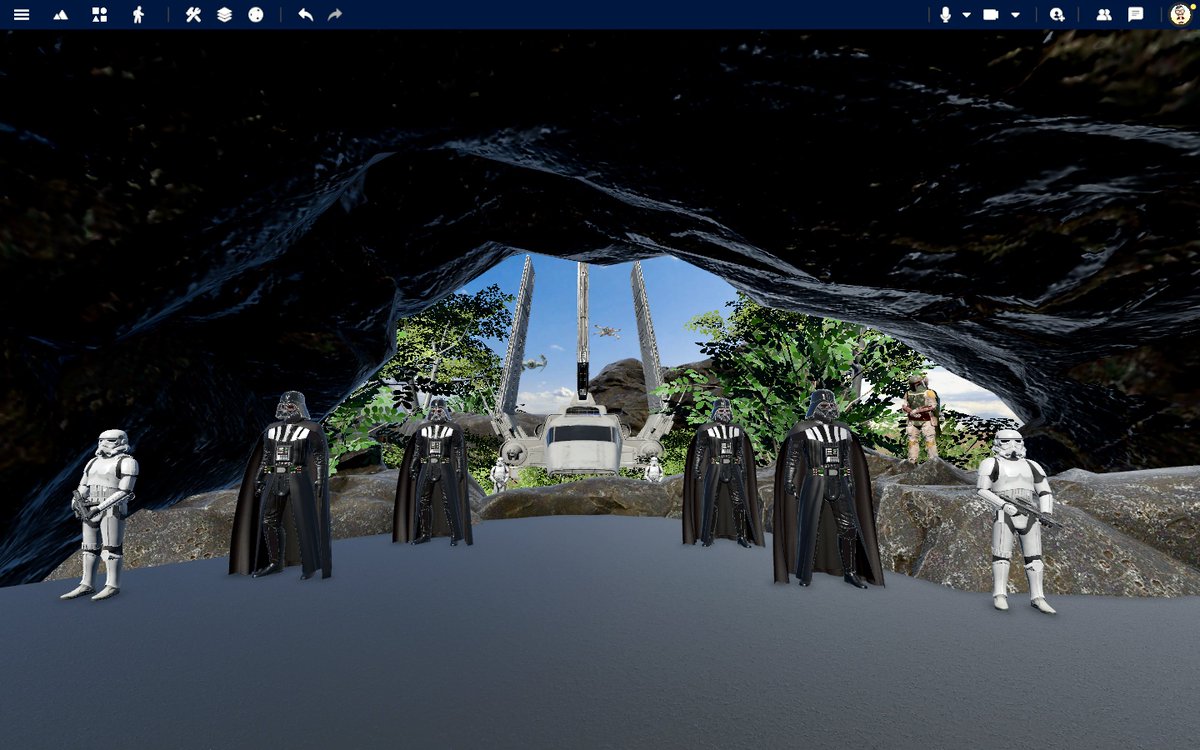
Task: Expand the microphone options arrow
Action: click(x=967, y=15)
